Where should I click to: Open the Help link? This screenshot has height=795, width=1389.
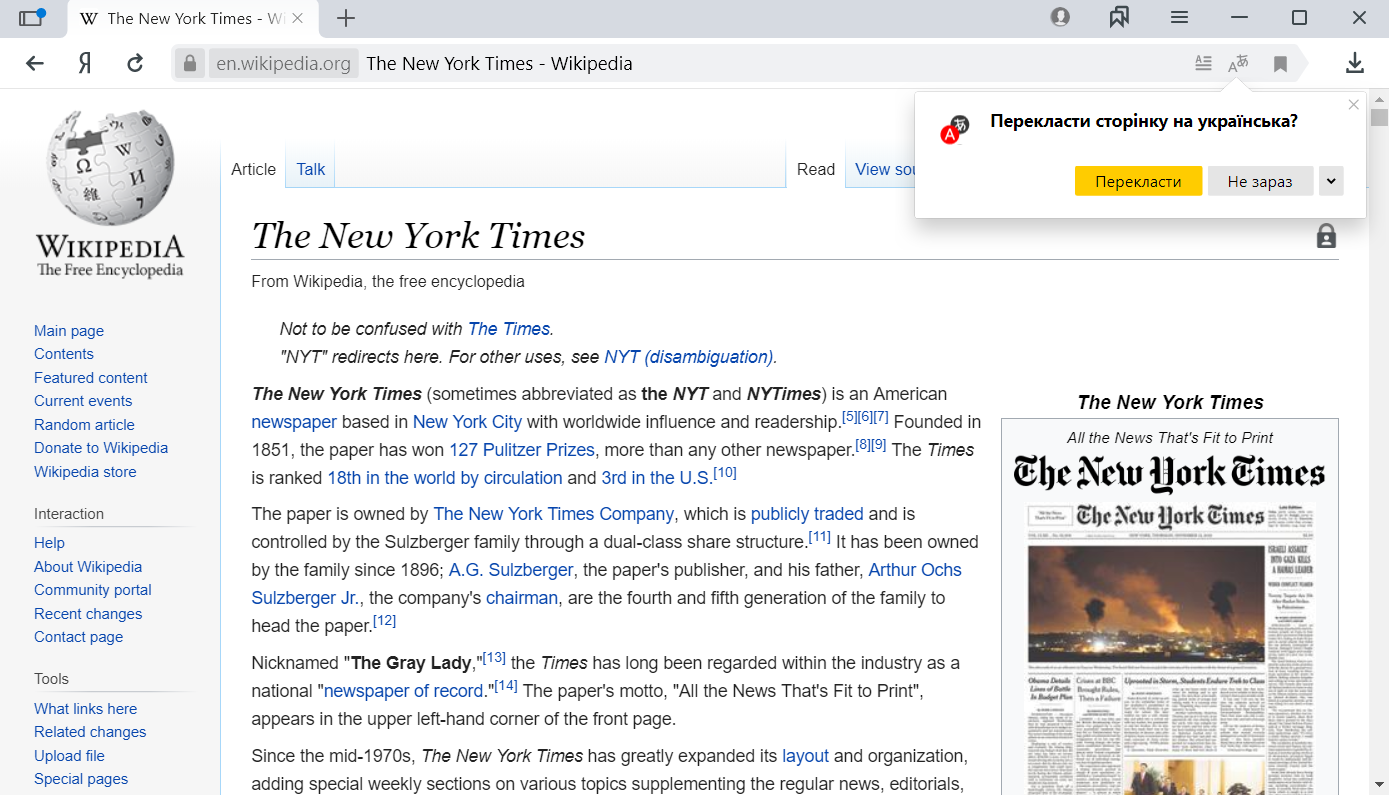49,543
